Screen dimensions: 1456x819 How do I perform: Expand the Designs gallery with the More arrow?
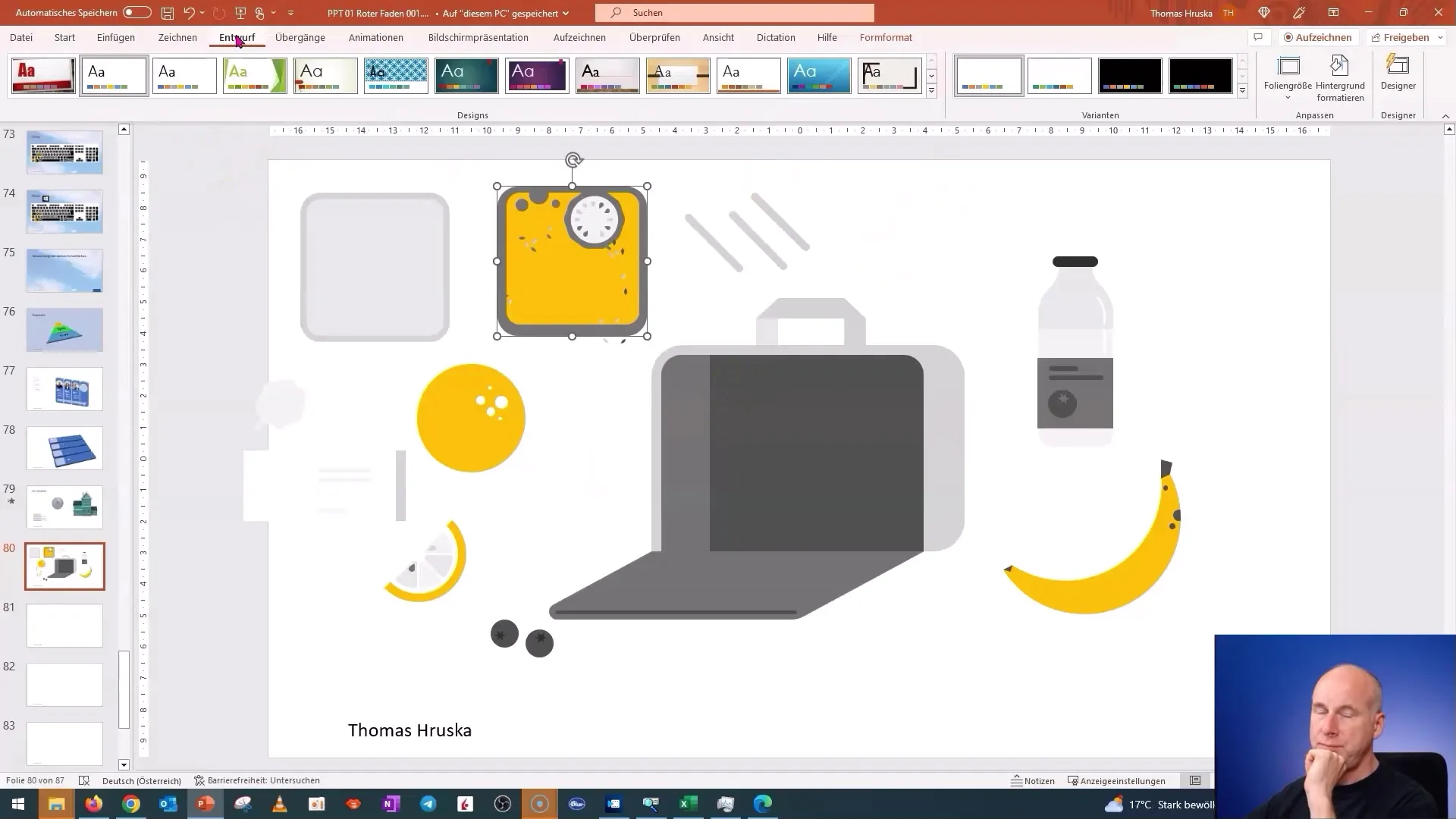click(932, 91)
